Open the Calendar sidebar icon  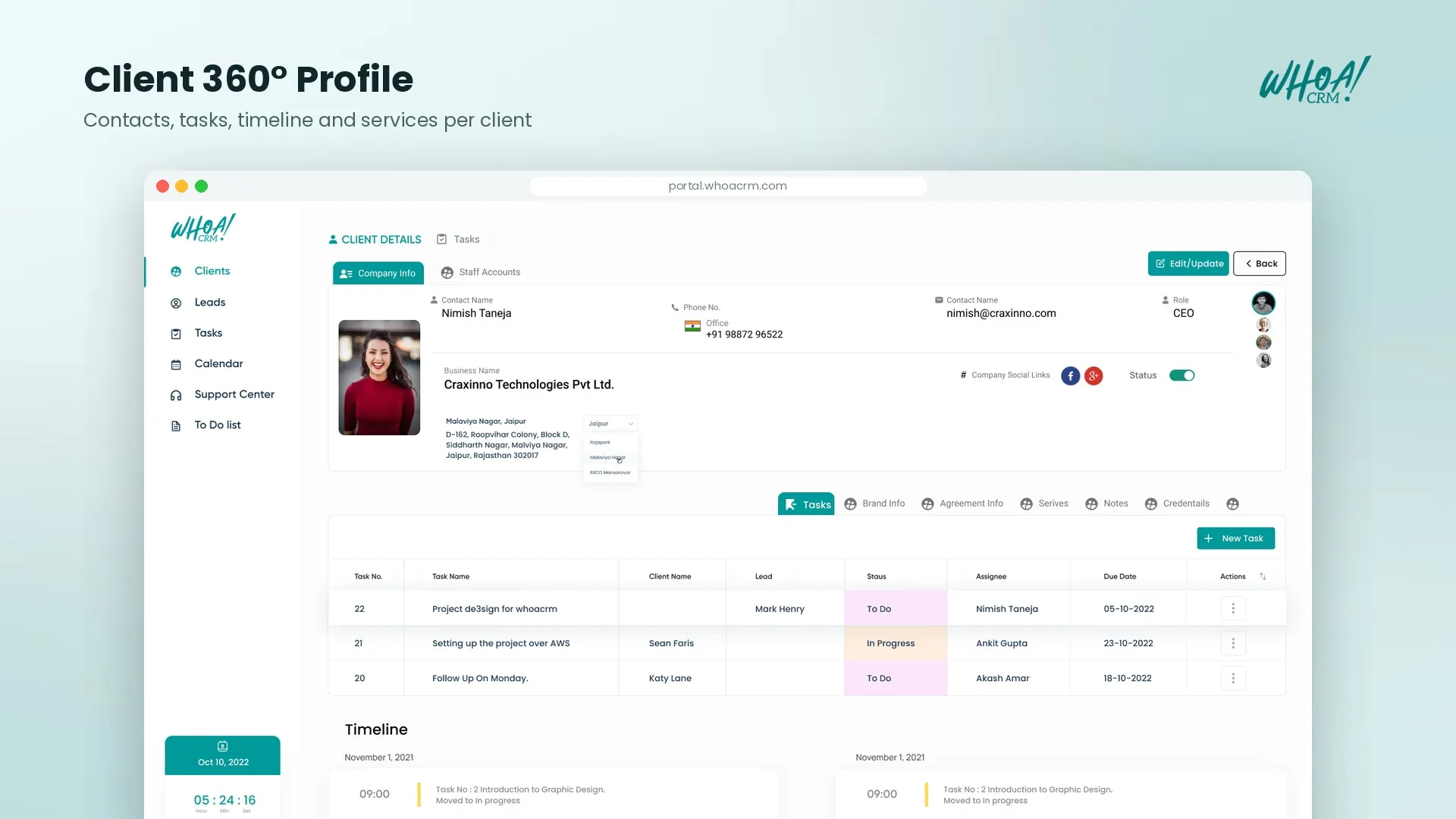pyautogui.click(x=176, y=364)
